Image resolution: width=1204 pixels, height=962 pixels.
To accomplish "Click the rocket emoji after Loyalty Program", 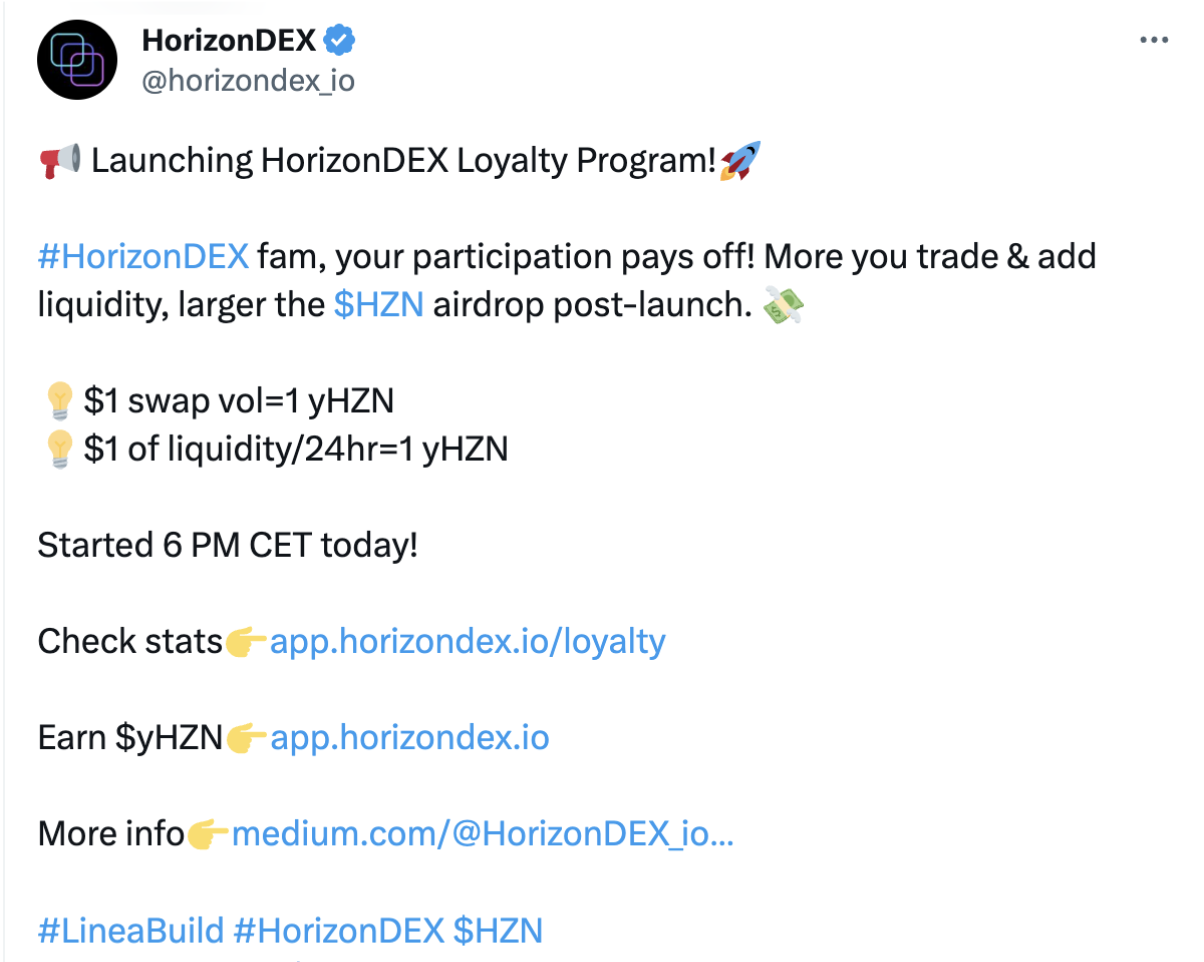I will point(739,160).
